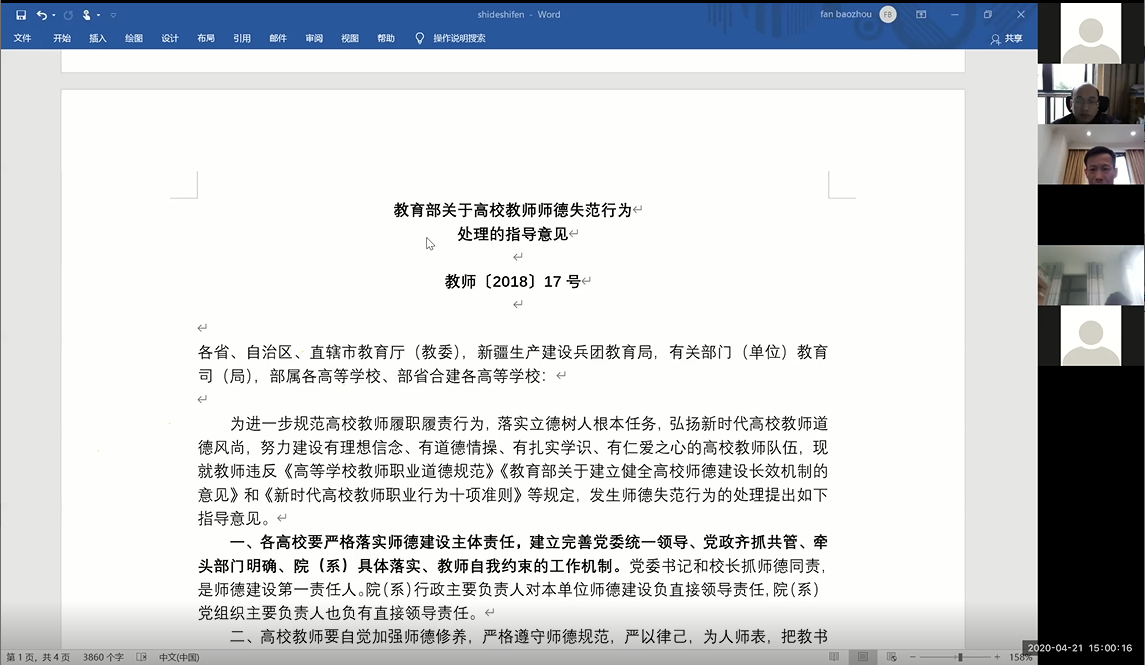Click the zoom in plus button
Image resolution: width=1145 pixels, height=665 pixels.
point(997,657)
